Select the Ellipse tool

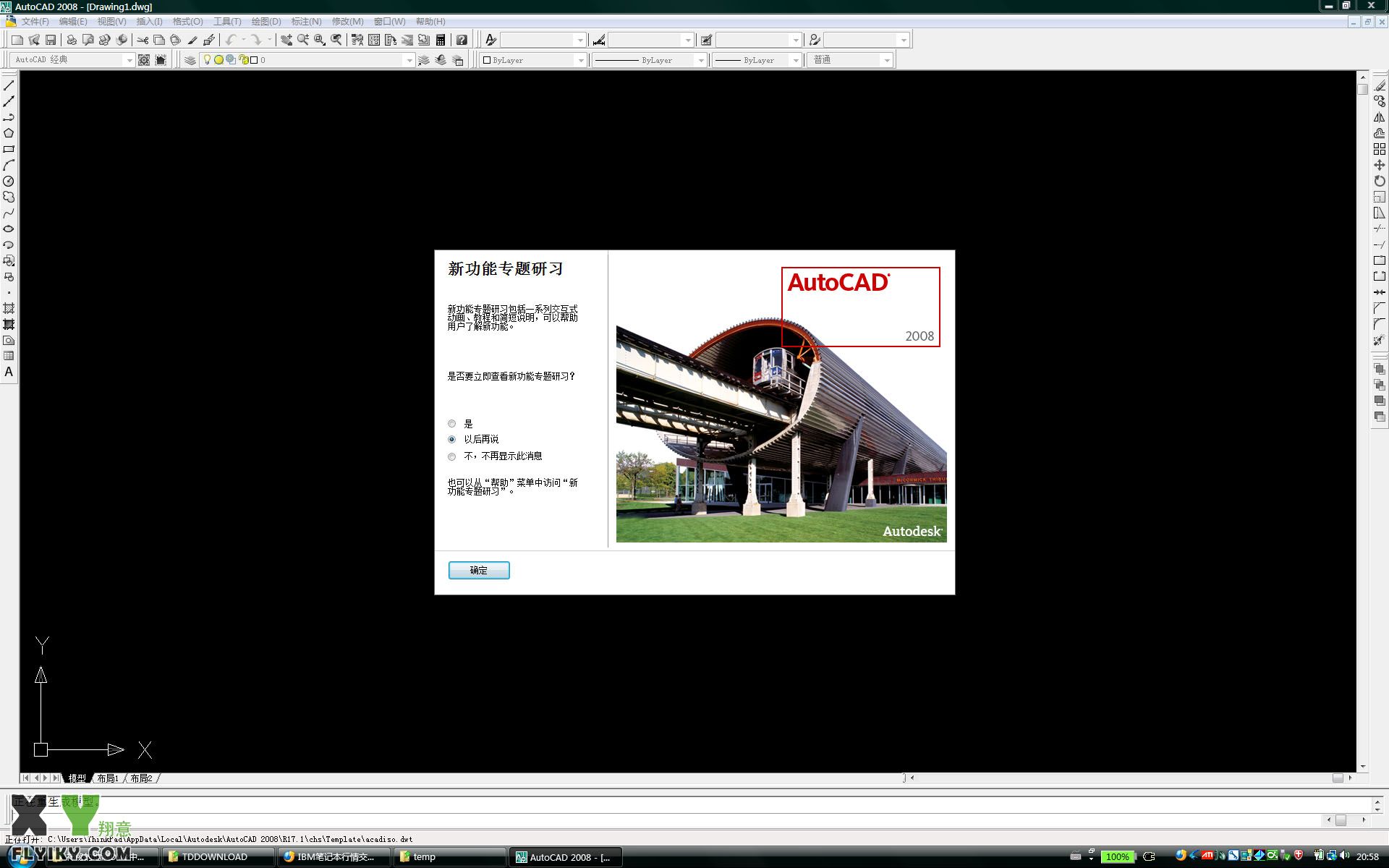point(9,229)
